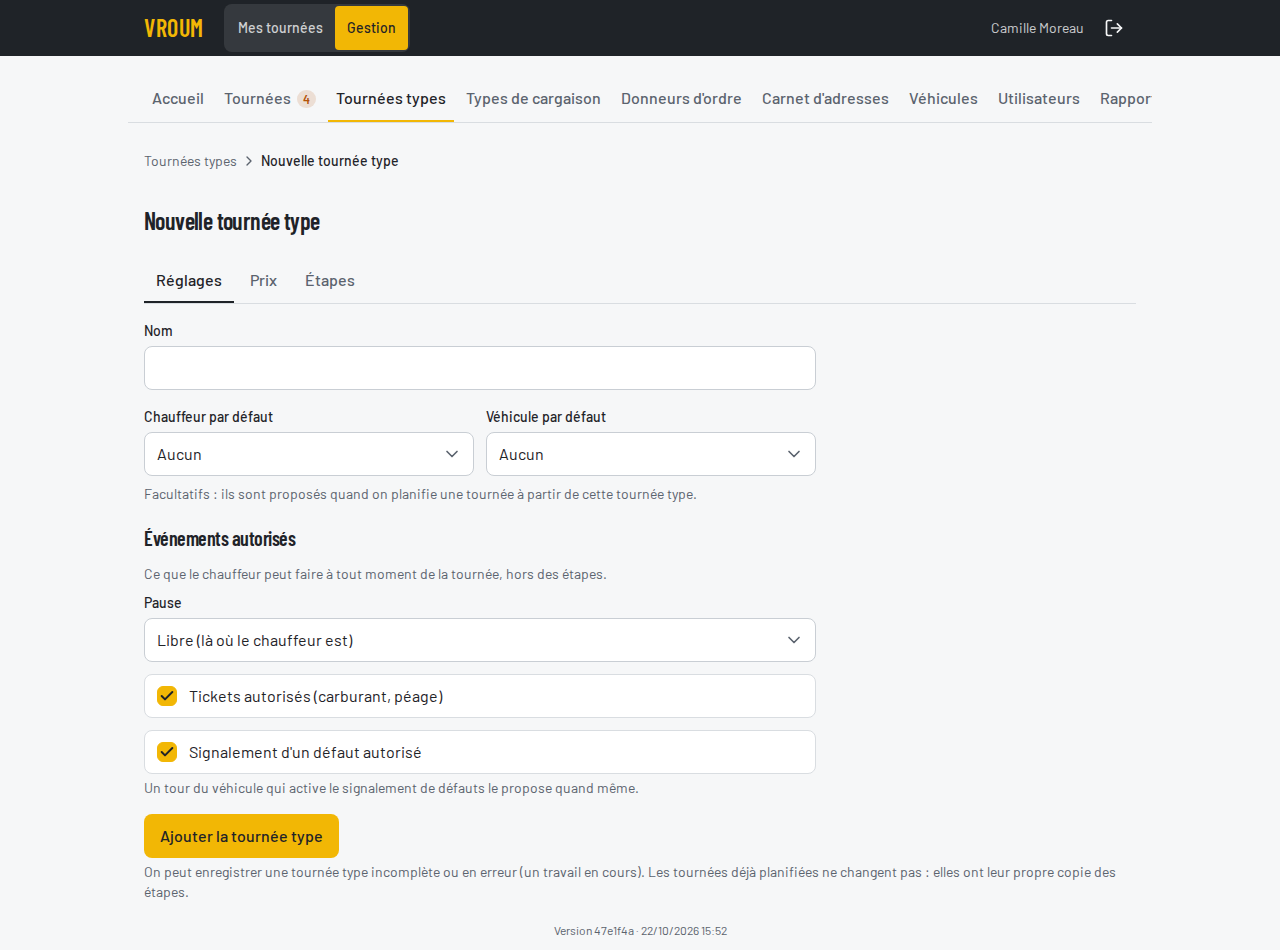The width and height of the screenshot is (1280, 950).
Task: Uncheck Tickets autorisés (carburant, péage)
Action: point(167,696)
